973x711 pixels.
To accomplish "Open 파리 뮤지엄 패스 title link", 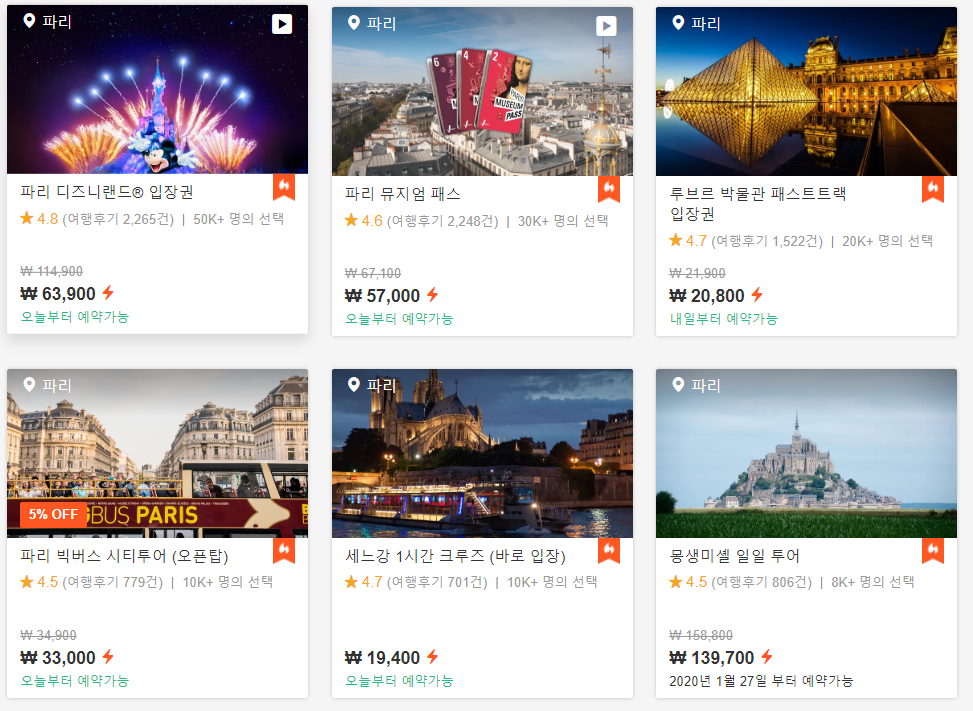I will 403,194.
